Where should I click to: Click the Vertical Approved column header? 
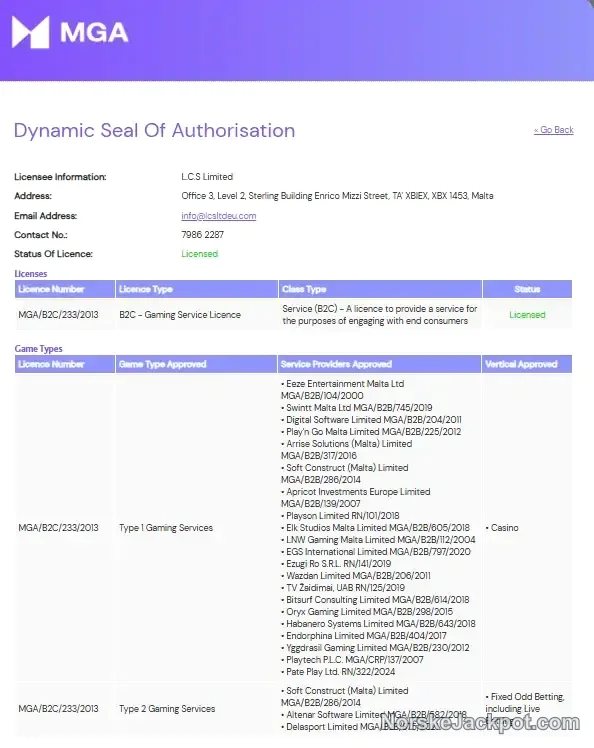tap(527, 364)
